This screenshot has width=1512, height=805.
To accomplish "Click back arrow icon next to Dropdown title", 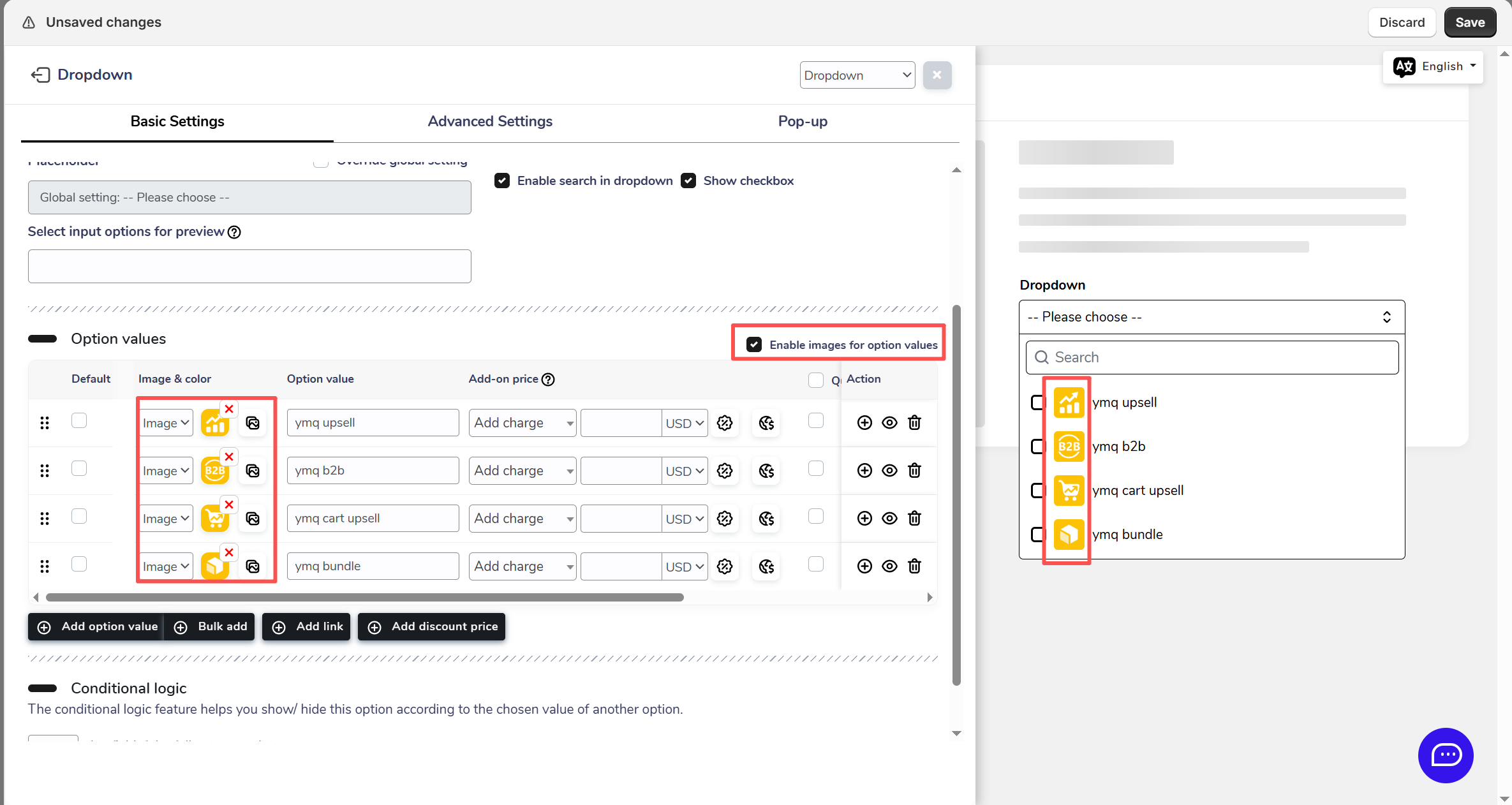I will tap(40, 75).
